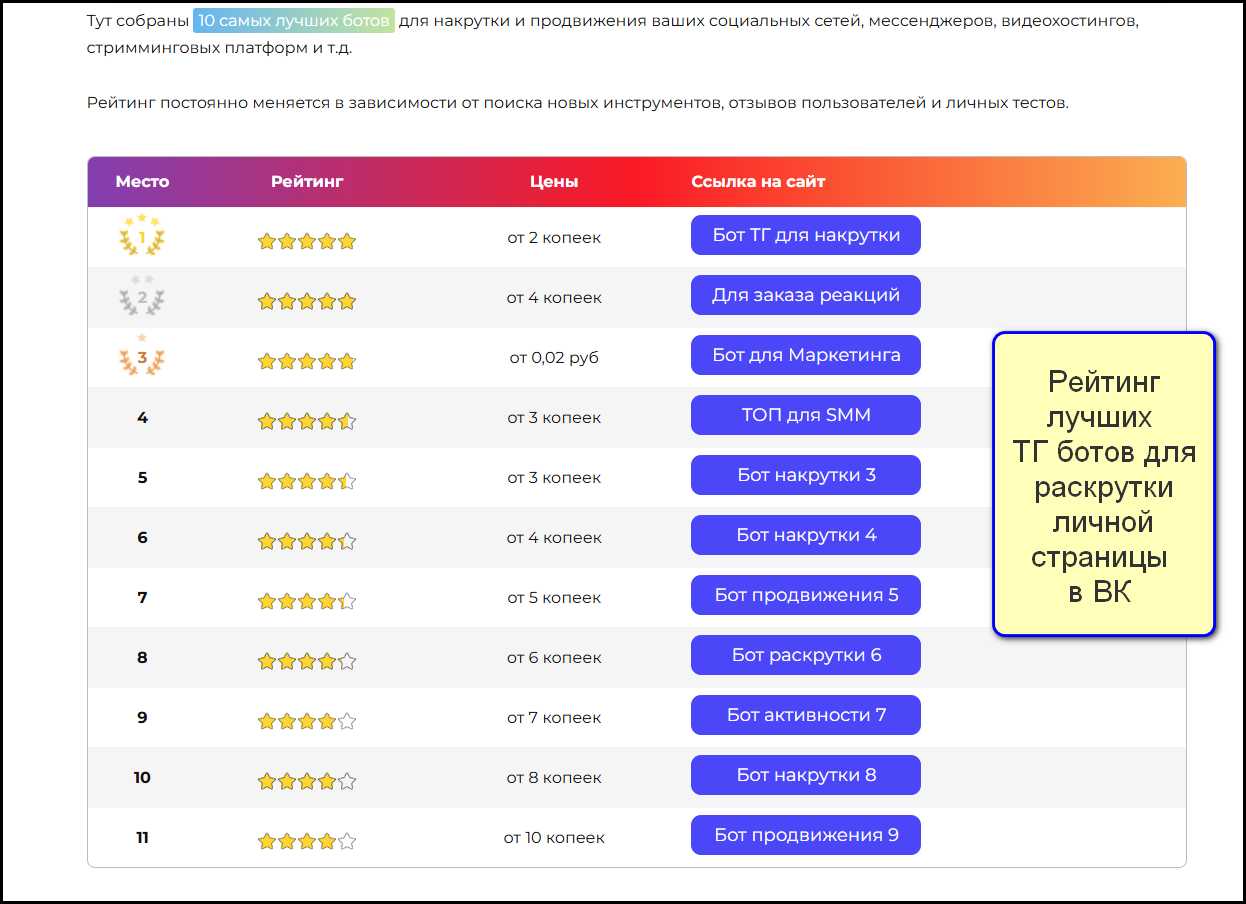Image resolution: width=1246 pixels, height=904 pixels.
Task: Click the 'Бот накрутки 3' button
Action: [x=805, y=475]
